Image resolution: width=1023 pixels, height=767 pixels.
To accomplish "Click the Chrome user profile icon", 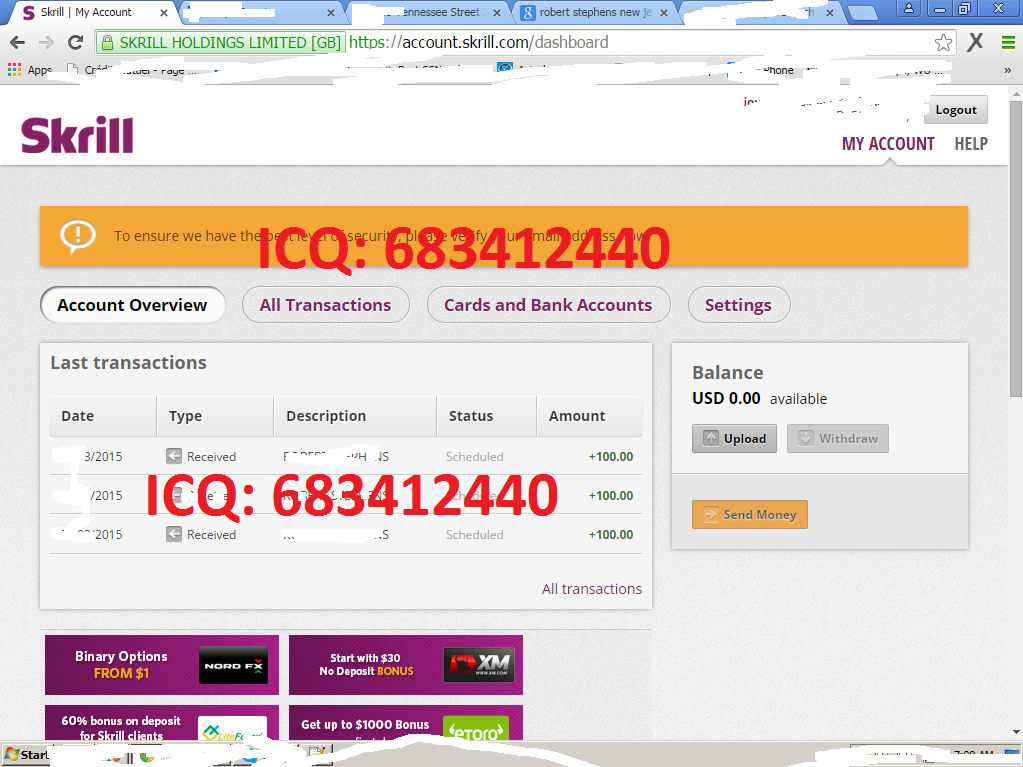I will [908, 8].
